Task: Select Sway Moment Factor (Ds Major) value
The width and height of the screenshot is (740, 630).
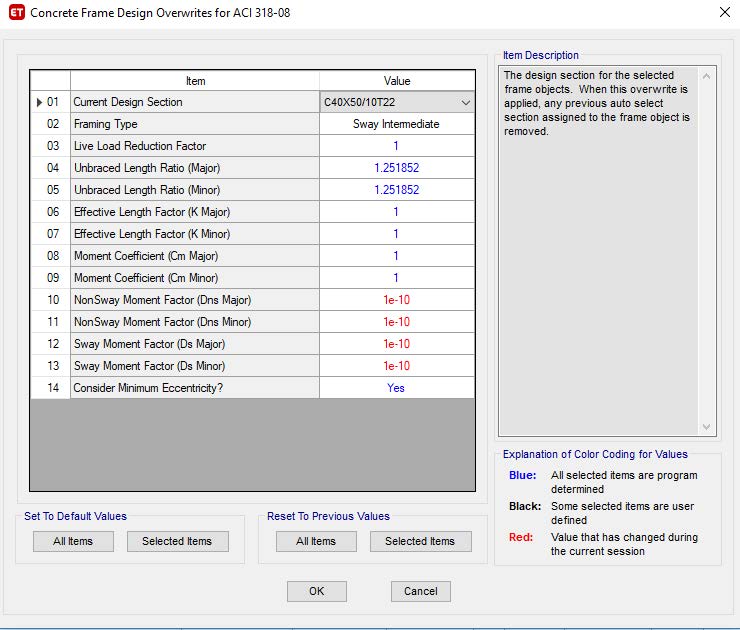Action: 396,344
